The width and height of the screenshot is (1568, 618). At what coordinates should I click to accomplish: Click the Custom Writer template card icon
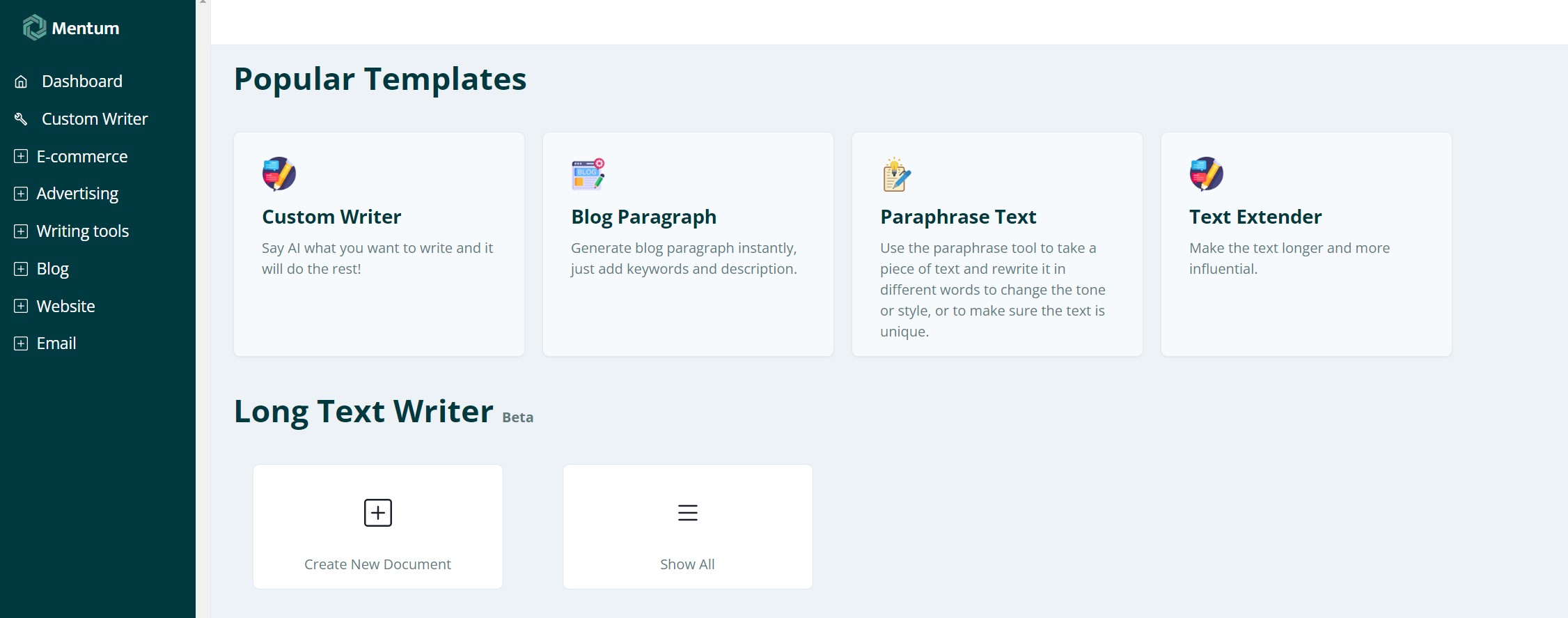click(279, 173)
